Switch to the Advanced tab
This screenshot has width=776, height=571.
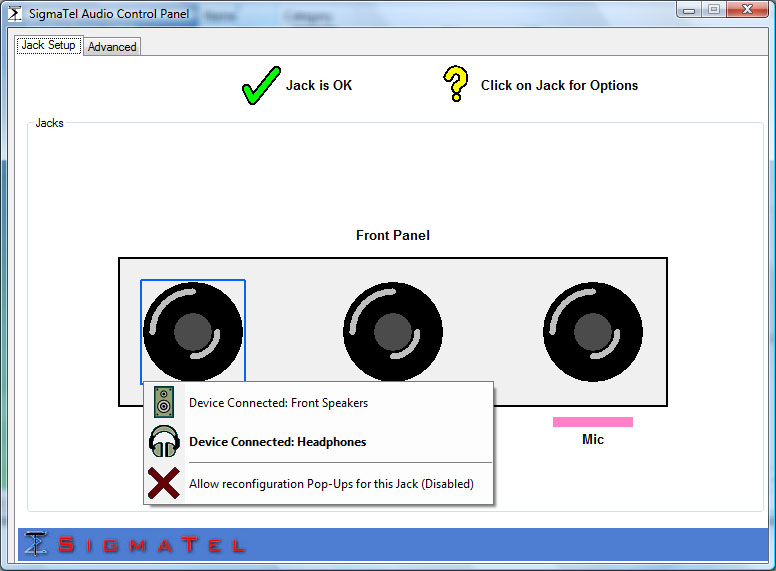[x=112, y=47]
